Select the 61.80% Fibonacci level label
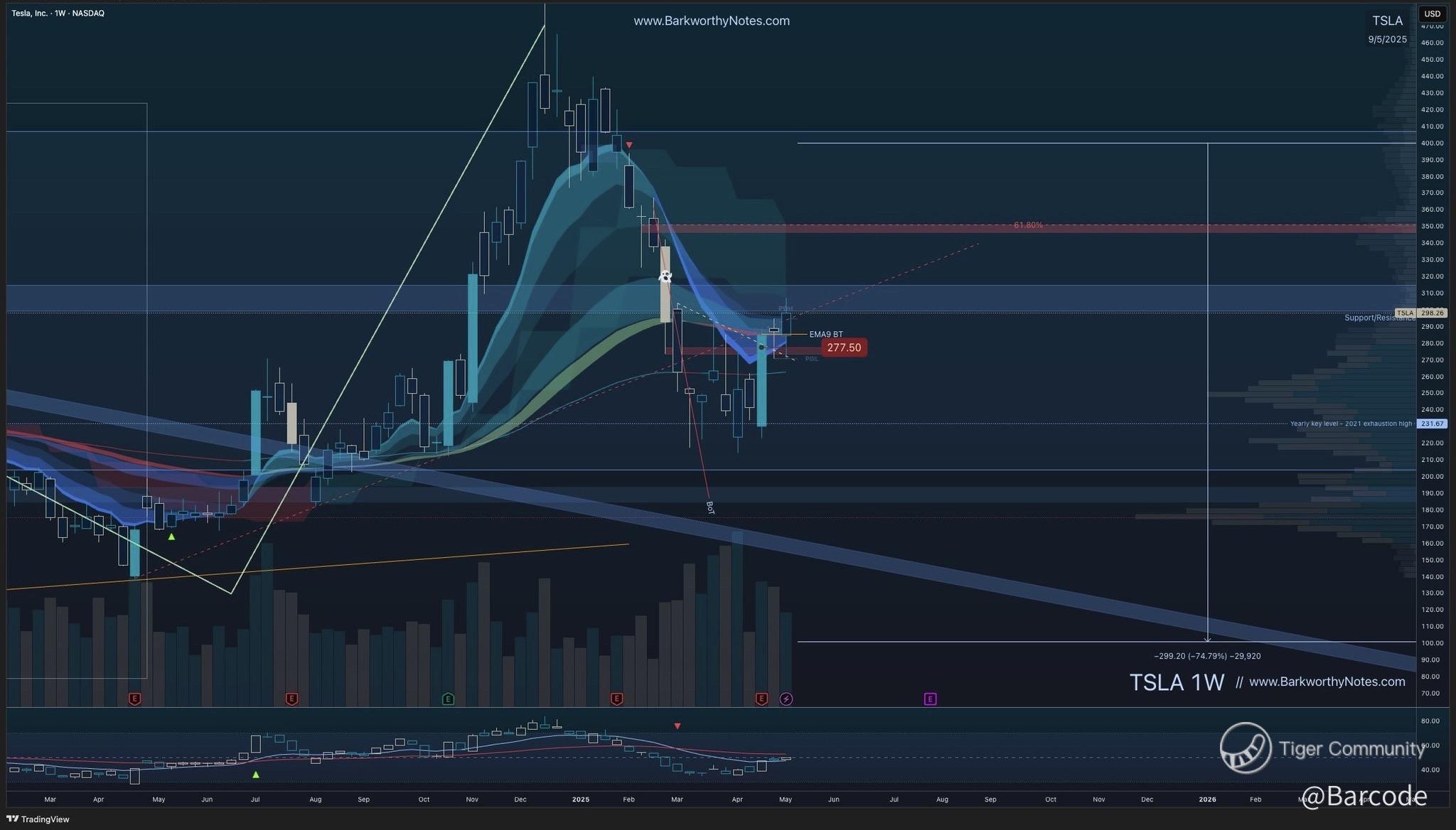Viewport: 1456px width, 830px height. click(1028, 225)
